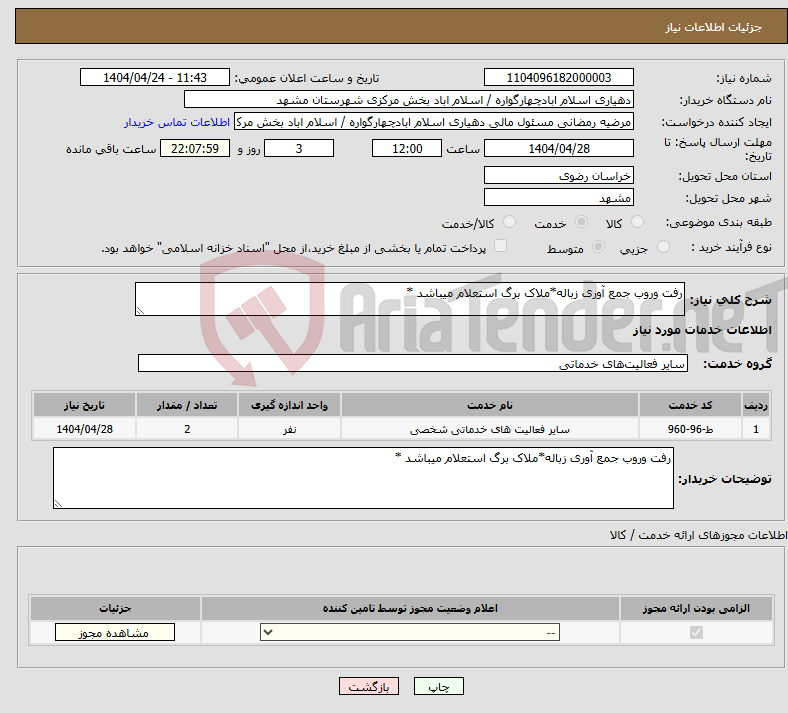Select the خدمت radio button
The image size is (788, 713).
pos(581,222)
